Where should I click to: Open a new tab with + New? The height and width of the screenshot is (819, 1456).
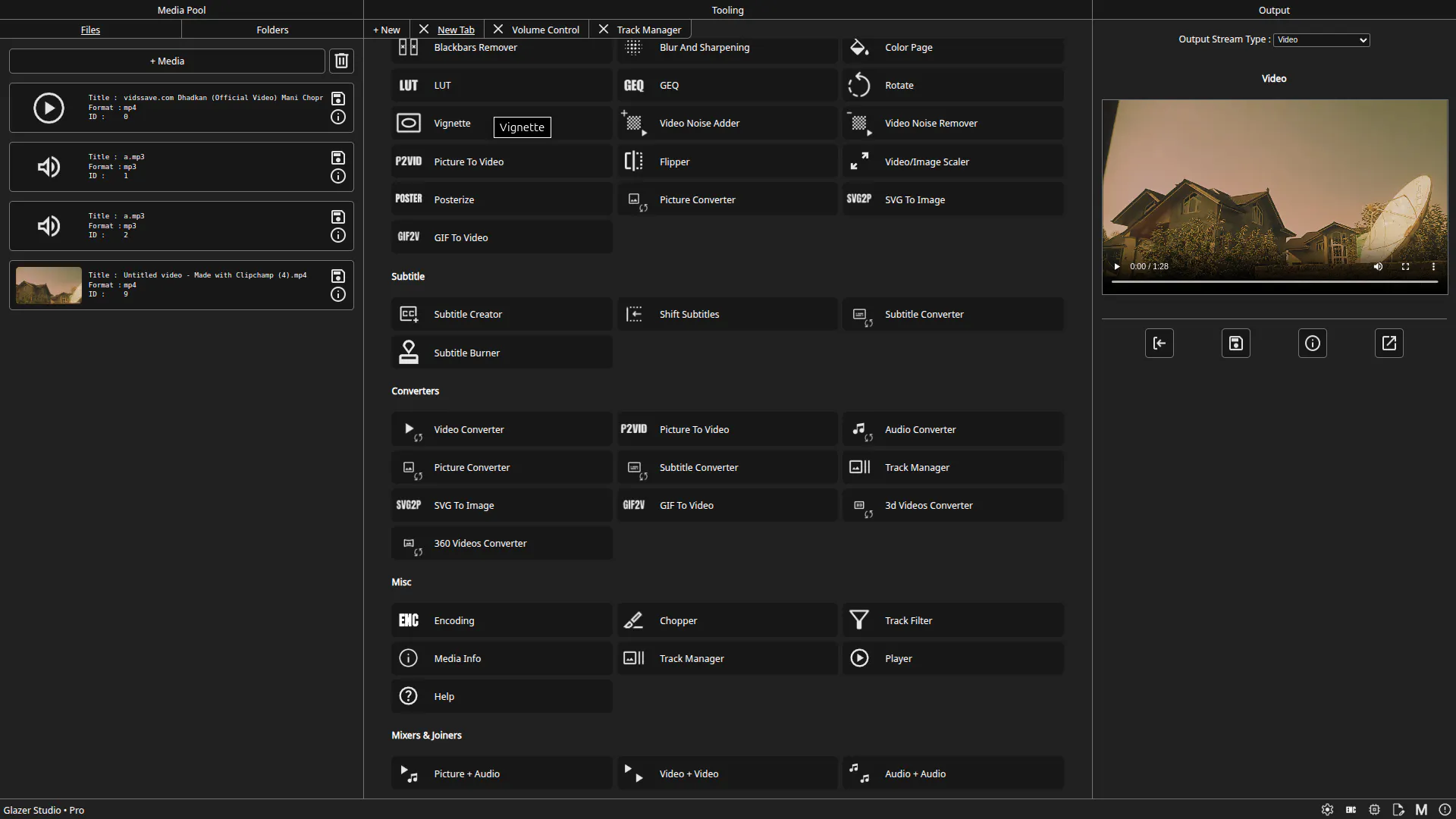tap(387, 30)
